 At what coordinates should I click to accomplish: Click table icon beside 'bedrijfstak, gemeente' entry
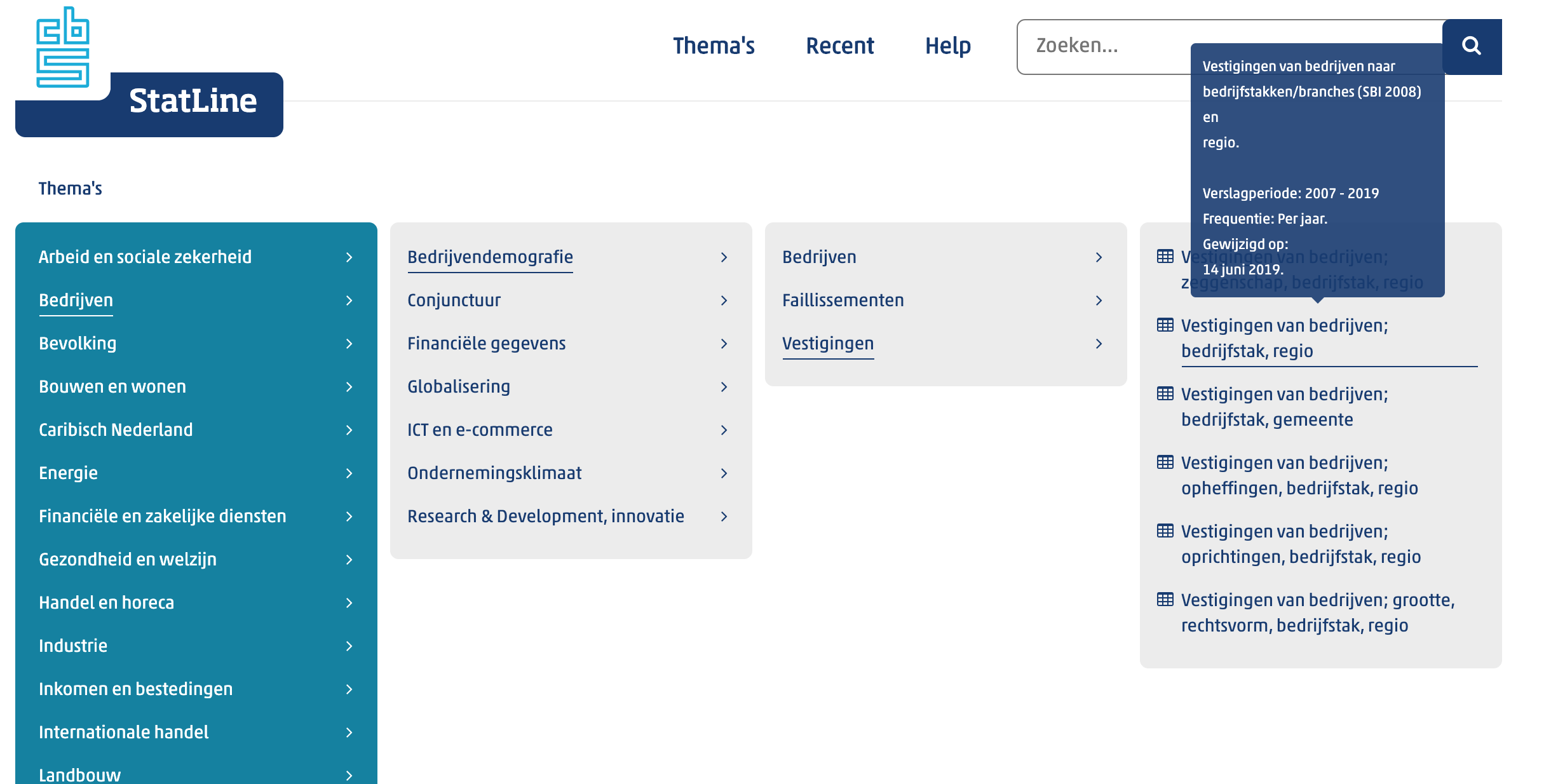click(x=1165, y=394)
